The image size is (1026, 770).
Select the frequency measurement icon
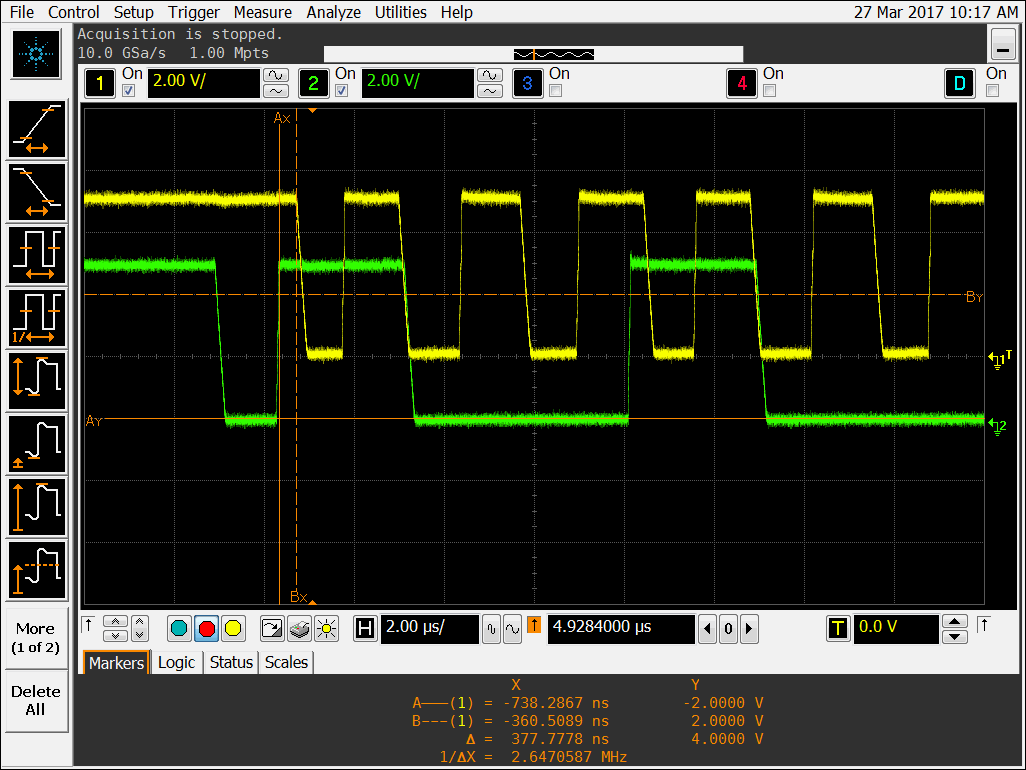(37, 318)
